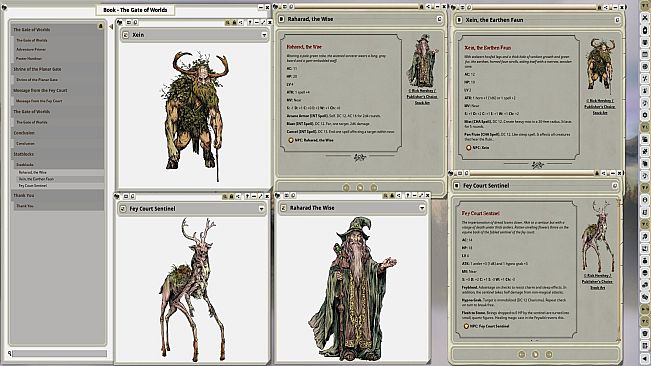The width and height of the screenshot is (651, 366).
Task: Go to previous page in Raharad statblock window
Action: pyautogui.click(x=346, y=188)
